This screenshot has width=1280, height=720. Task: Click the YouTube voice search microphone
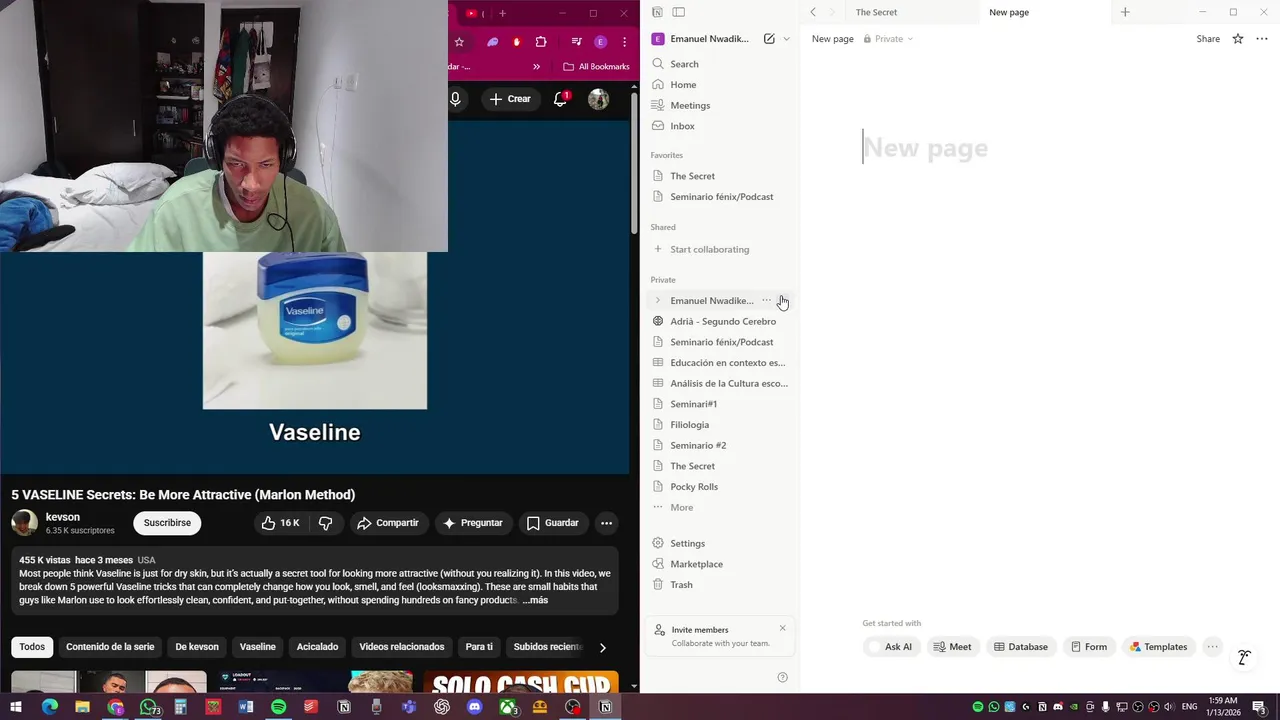point(455,99)
